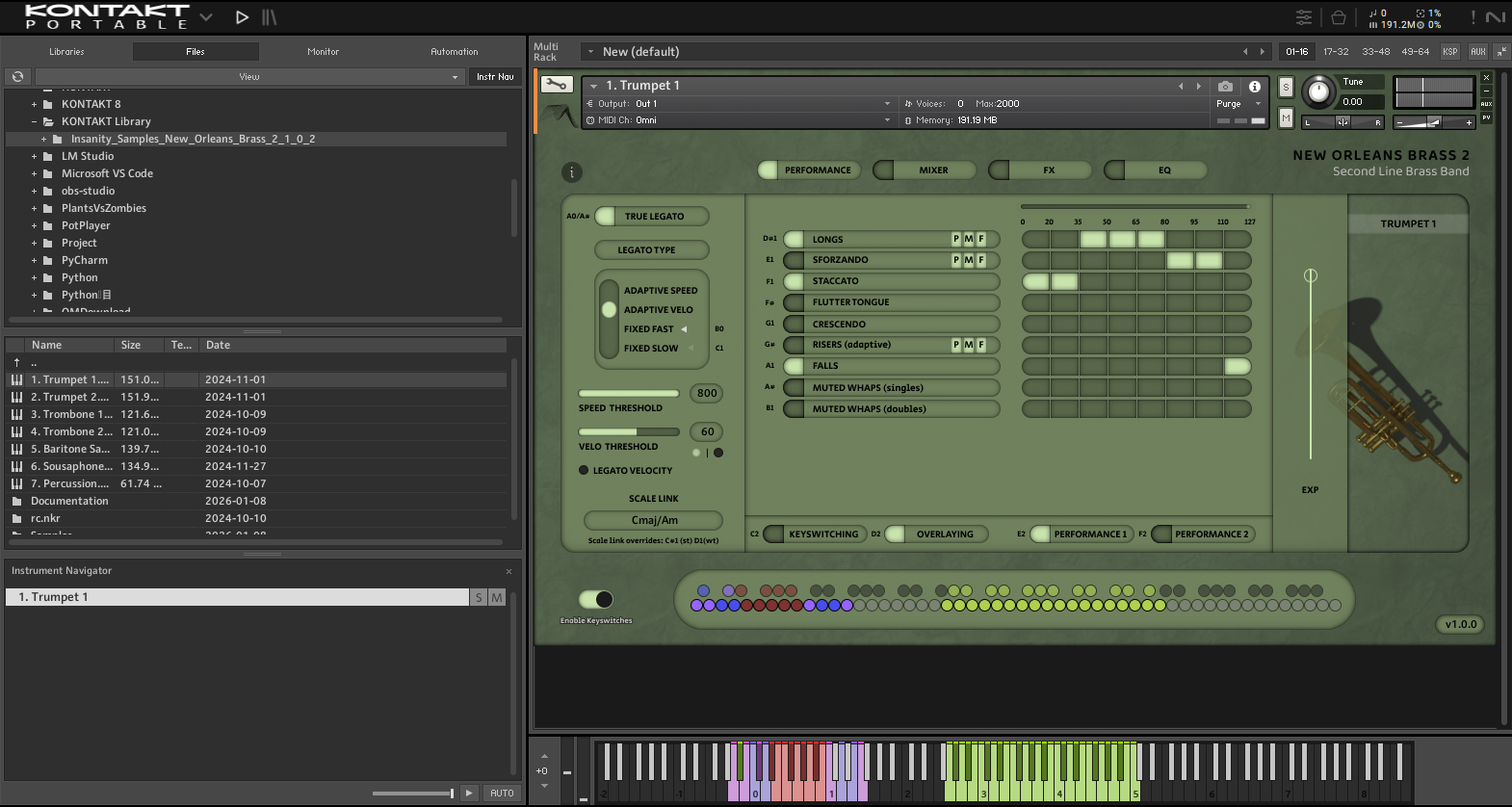The height and width of the screenshot is (807, 1512).
Task: Click the play icon in the top bar
Action: pos(242,17)
